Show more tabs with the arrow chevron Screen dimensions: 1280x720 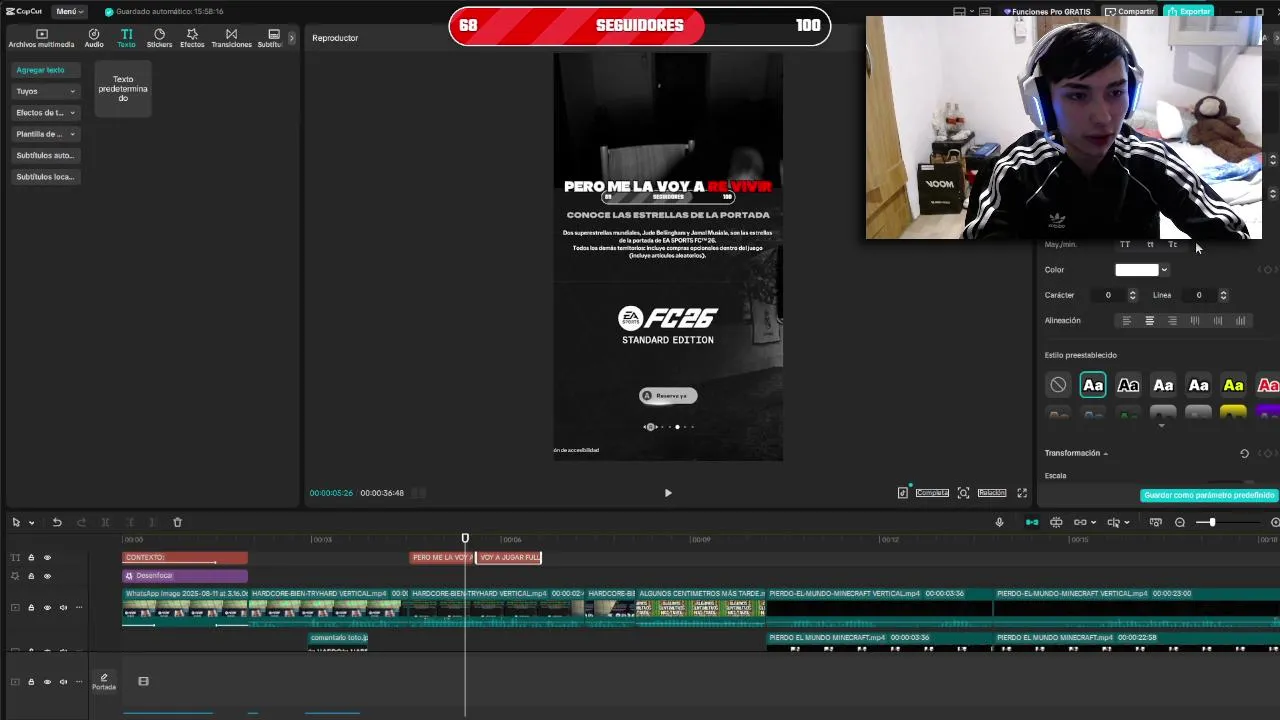click(x=292, y=38)
